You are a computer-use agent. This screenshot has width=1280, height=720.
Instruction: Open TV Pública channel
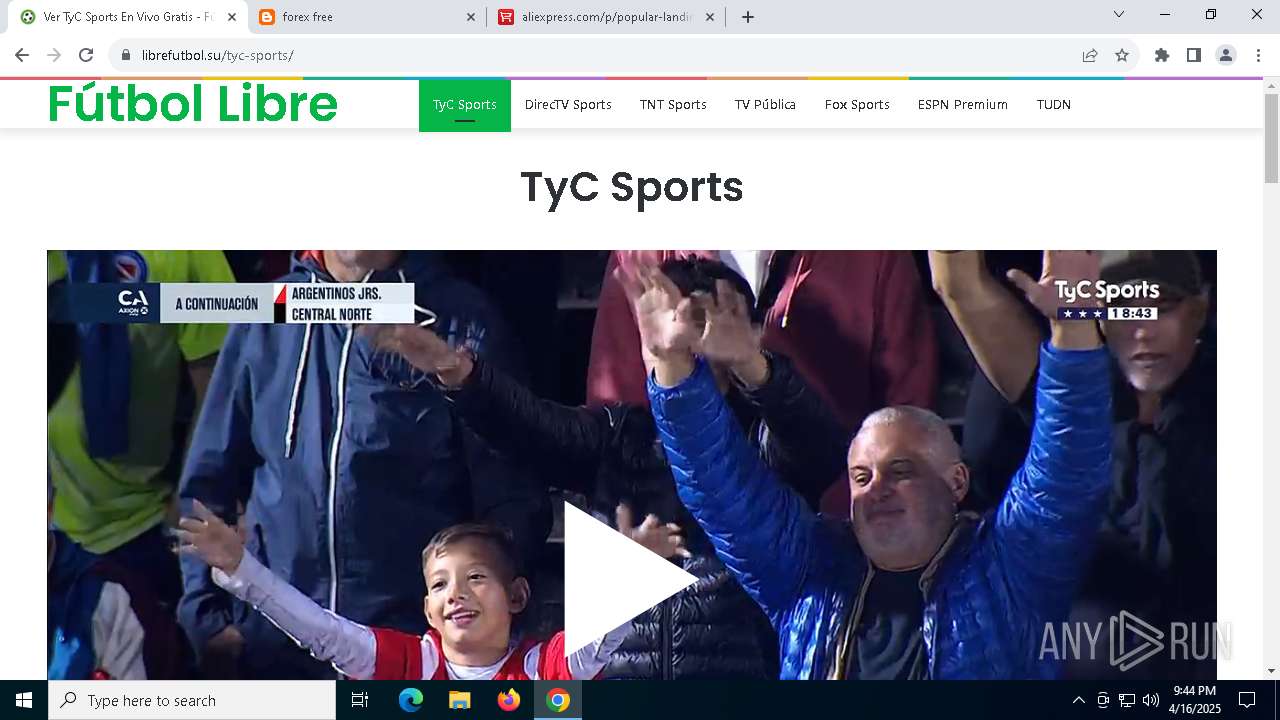(765, 105)
